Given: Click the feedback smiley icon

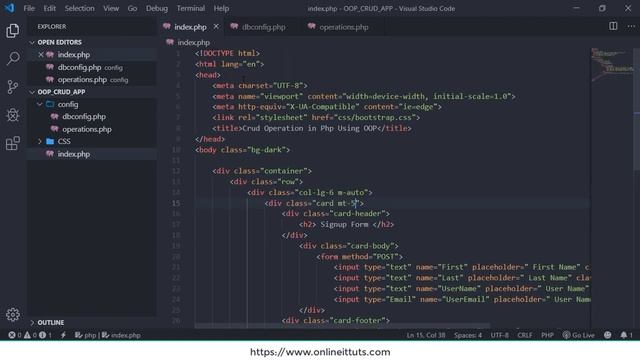Looking at the screenshot, I should tap(607, 335).
